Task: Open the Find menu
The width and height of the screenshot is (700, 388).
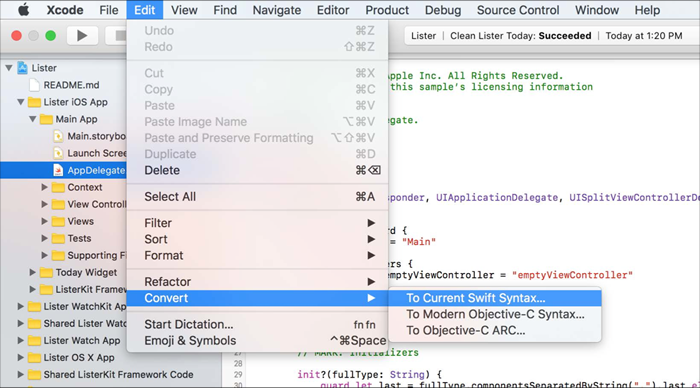Action: pyautogui.click(x=225, y=10)
